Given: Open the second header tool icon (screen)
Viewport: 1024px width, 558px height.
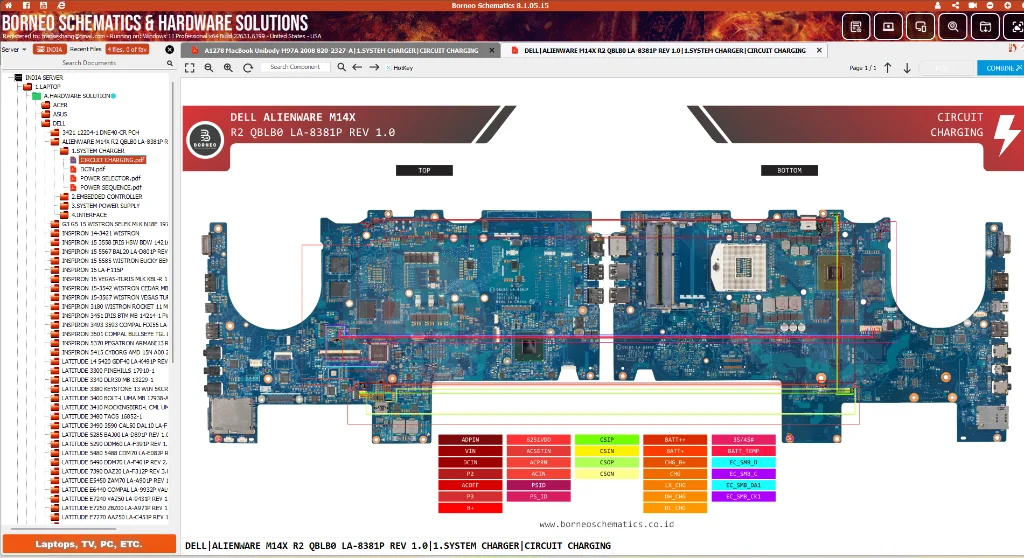Looking at the screenshot, I should pos(888,27).
